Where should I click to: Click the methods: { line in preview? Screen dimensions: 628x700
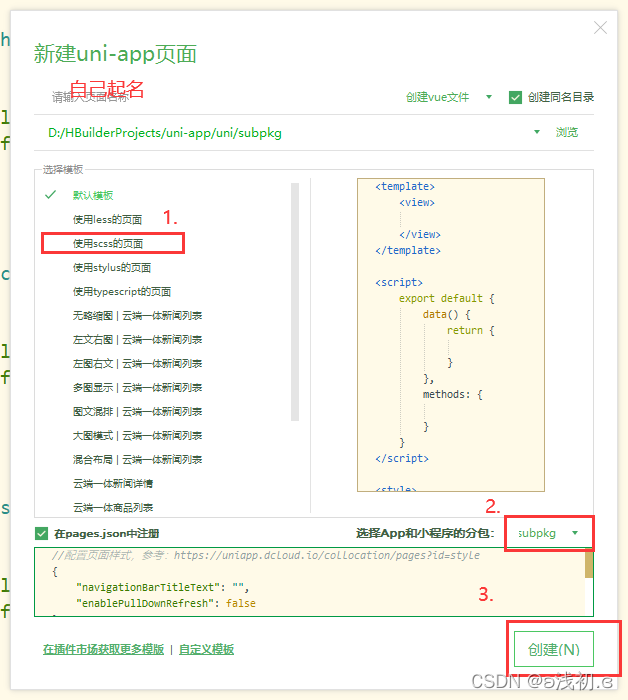pyautogui.click(x=453, y=394)
